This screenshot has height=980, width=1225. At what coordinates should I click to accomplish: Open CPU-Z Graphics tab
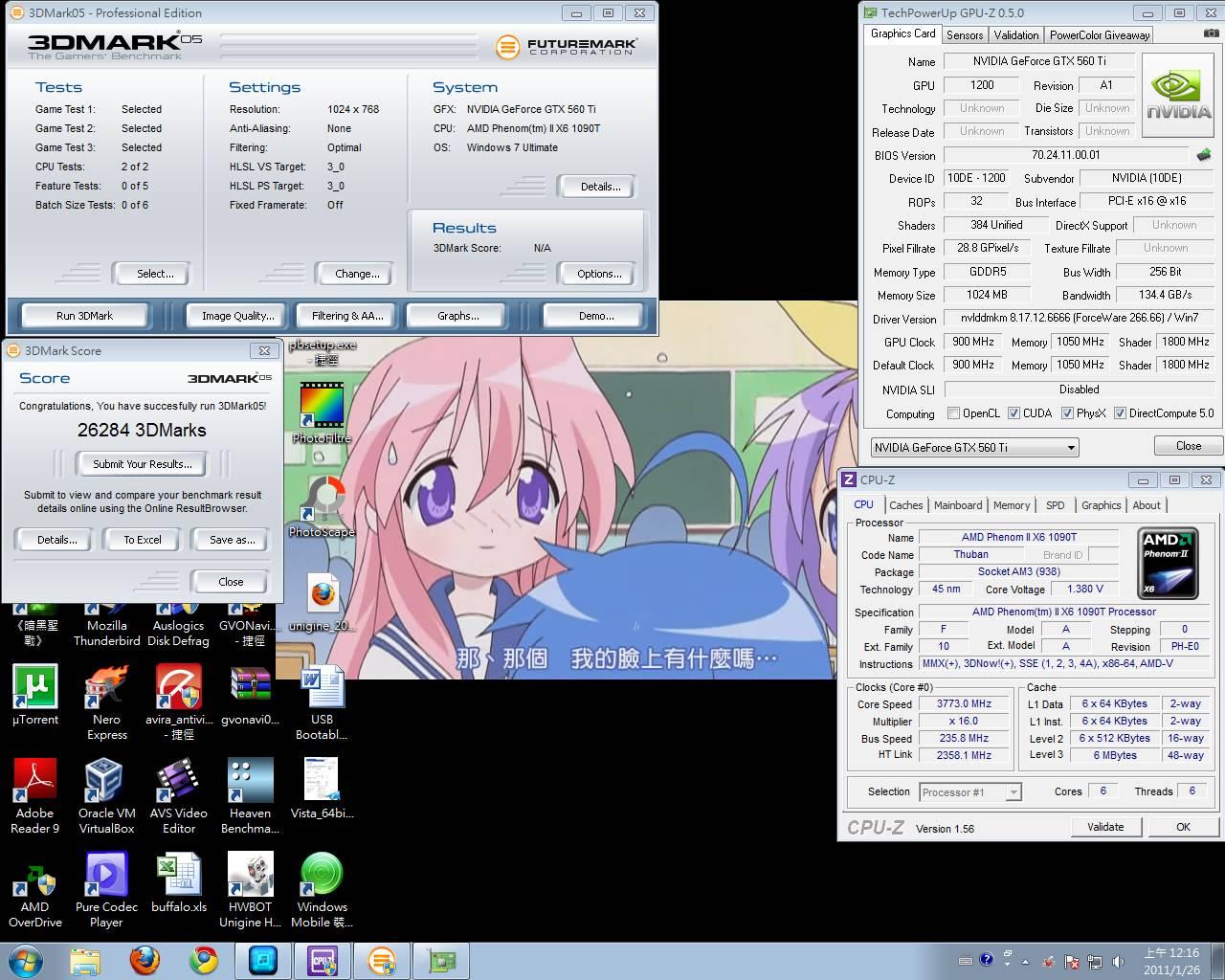pos(1101,505)
